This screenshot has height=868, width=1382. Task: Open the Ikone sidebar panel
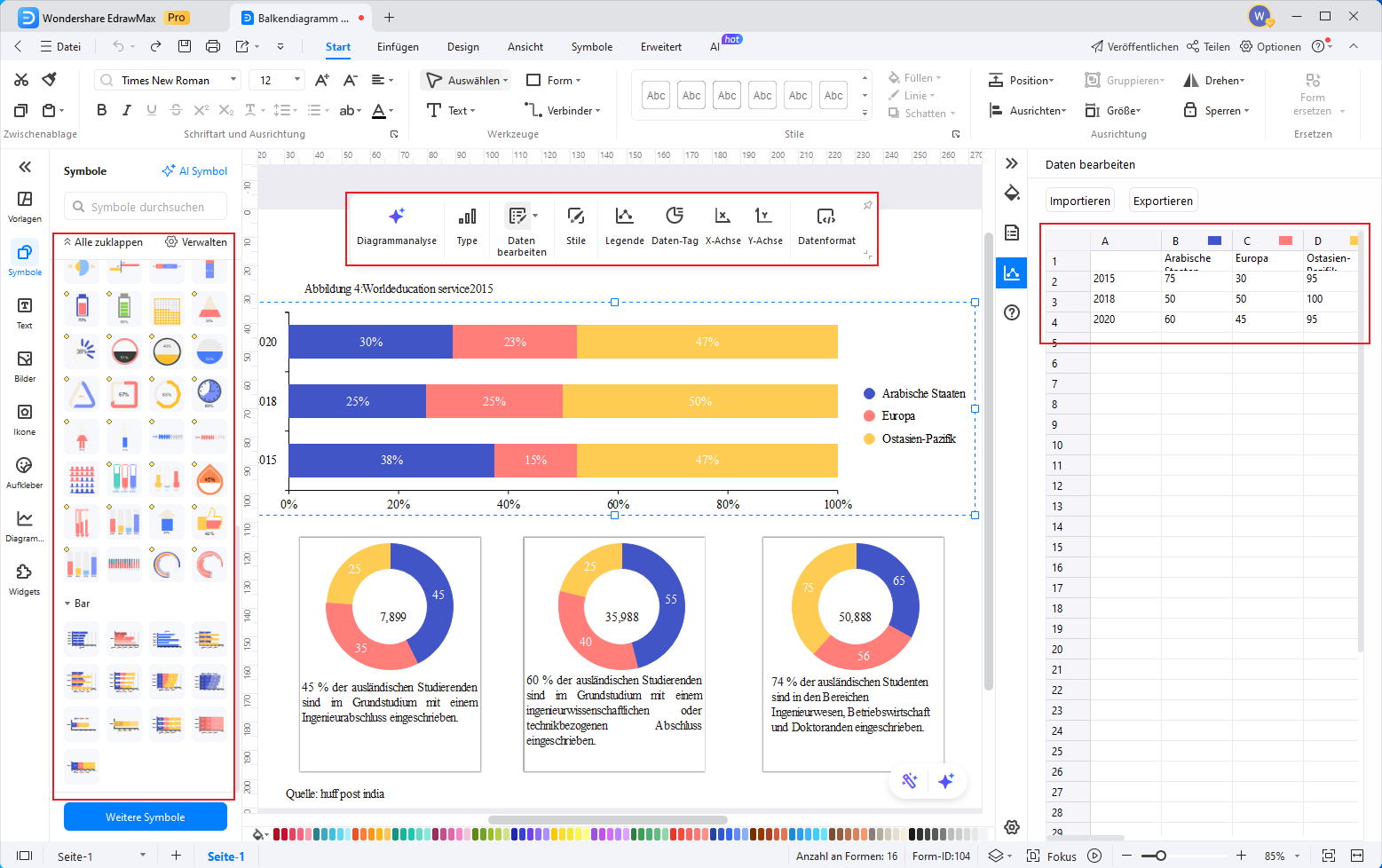(x=25, y=419)
